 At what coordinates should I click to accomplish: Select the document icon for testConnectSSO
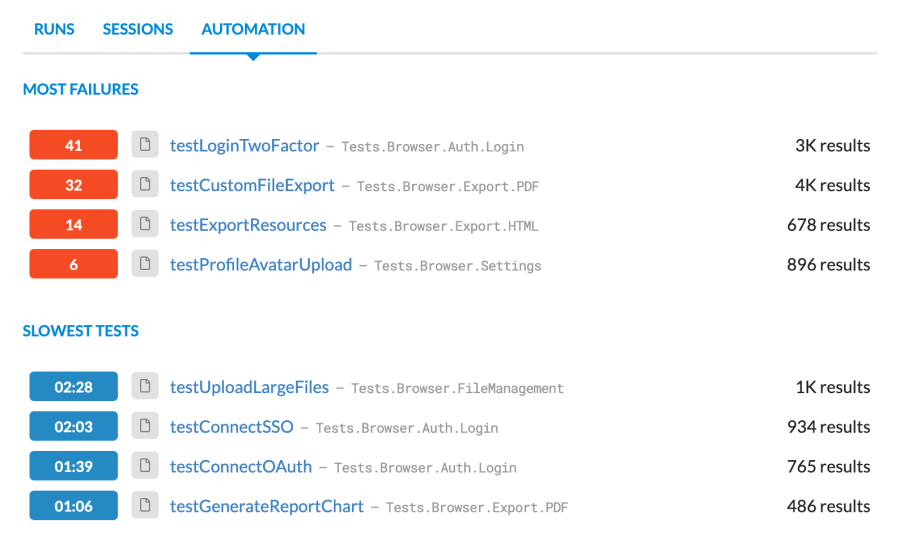tap(145, 426)
